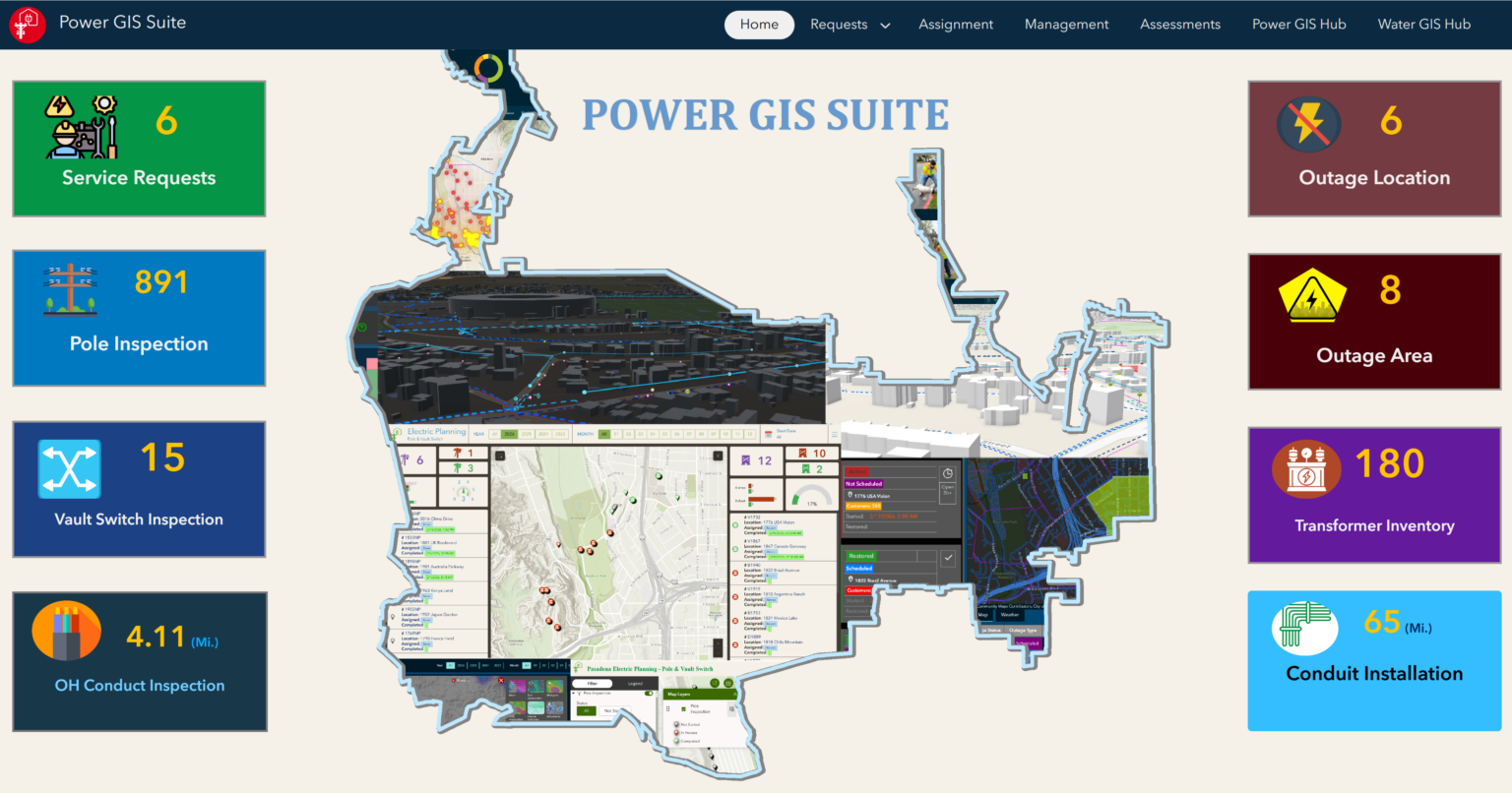
Task: Open the Requests menu
Action: [839, 25]
